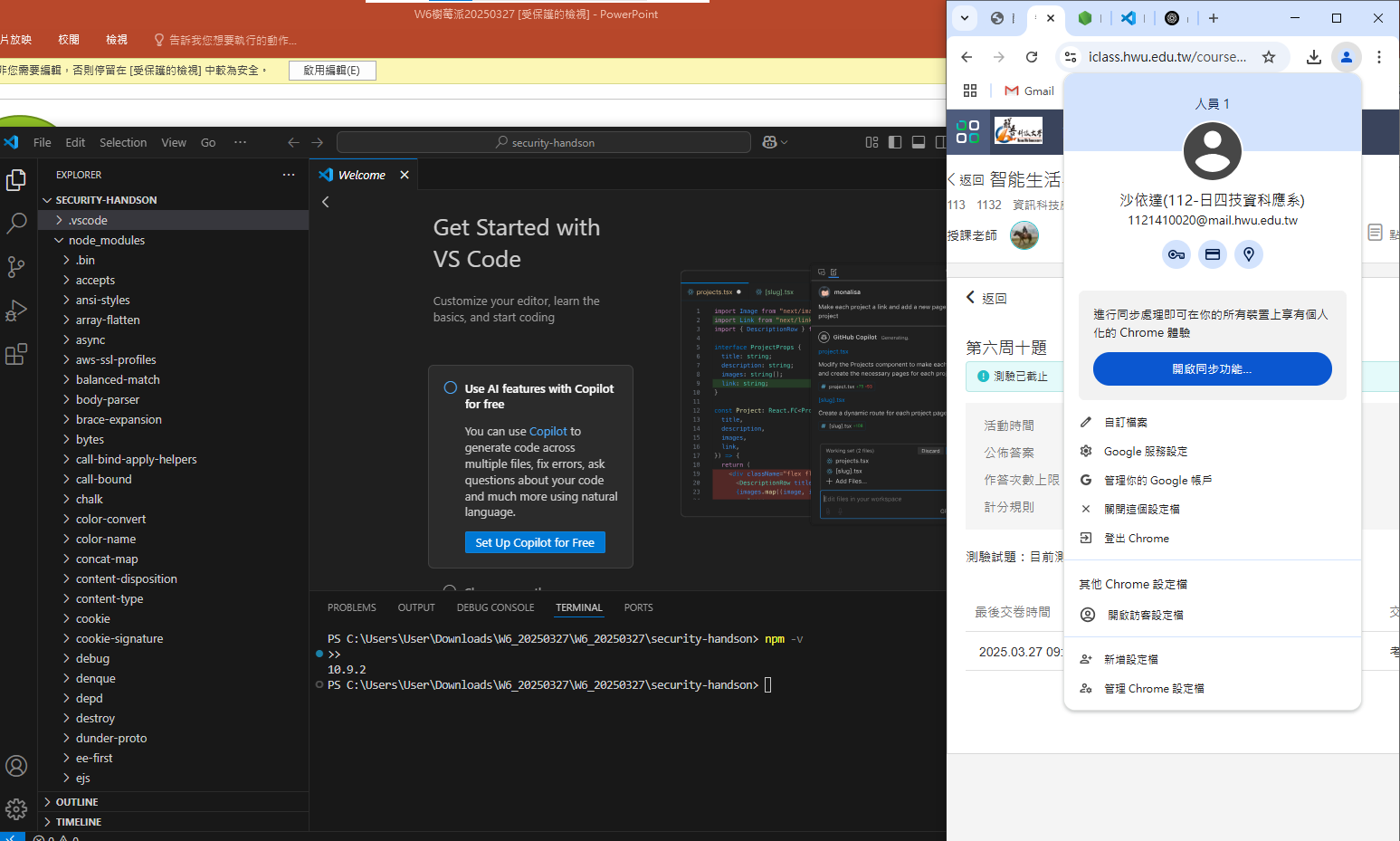
Task: Open the Search view in VS Code
Action: (x=16, y=223)
